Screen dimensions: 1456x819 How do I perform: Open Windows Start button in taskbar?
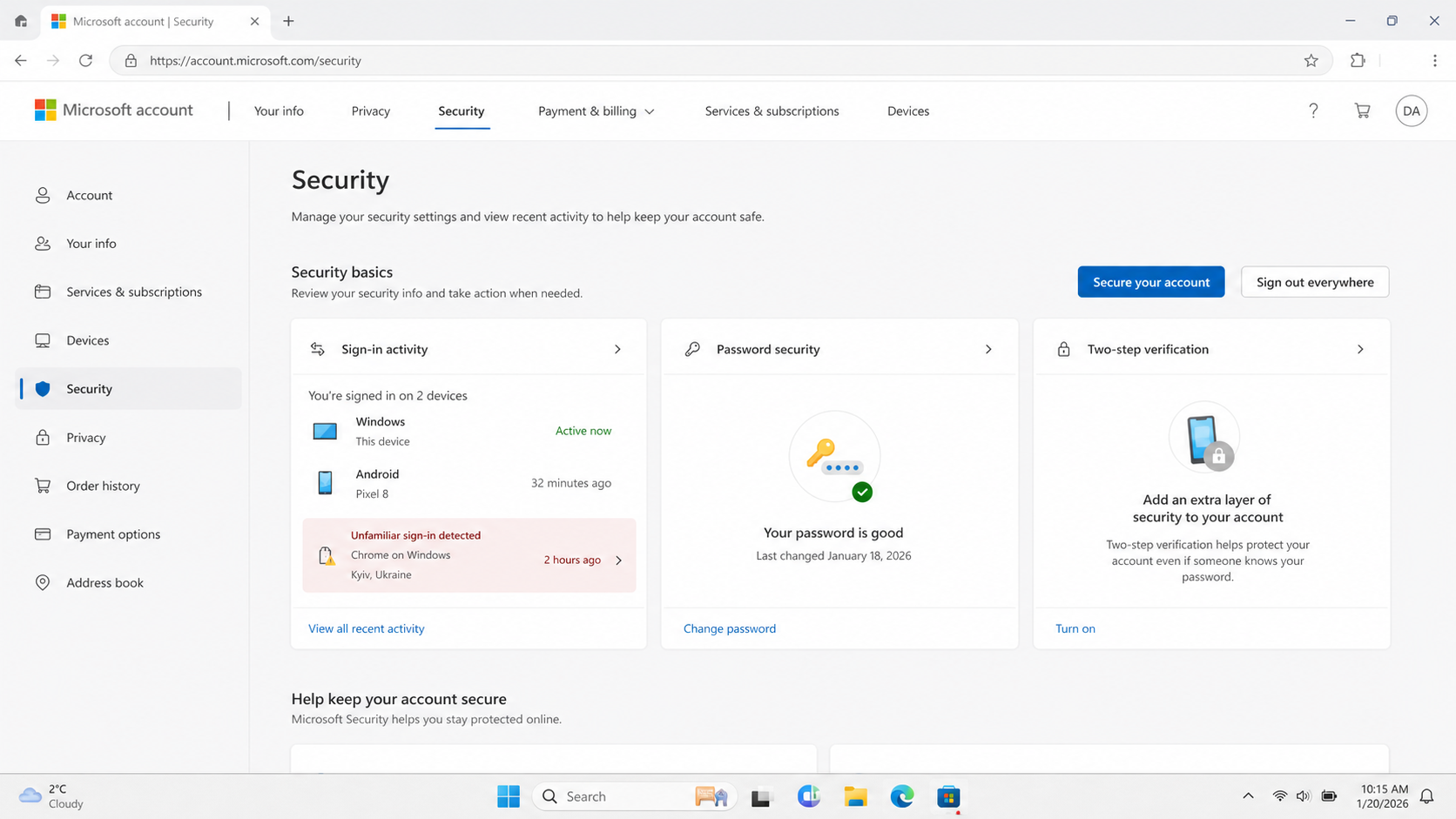[x=509, y=796]
